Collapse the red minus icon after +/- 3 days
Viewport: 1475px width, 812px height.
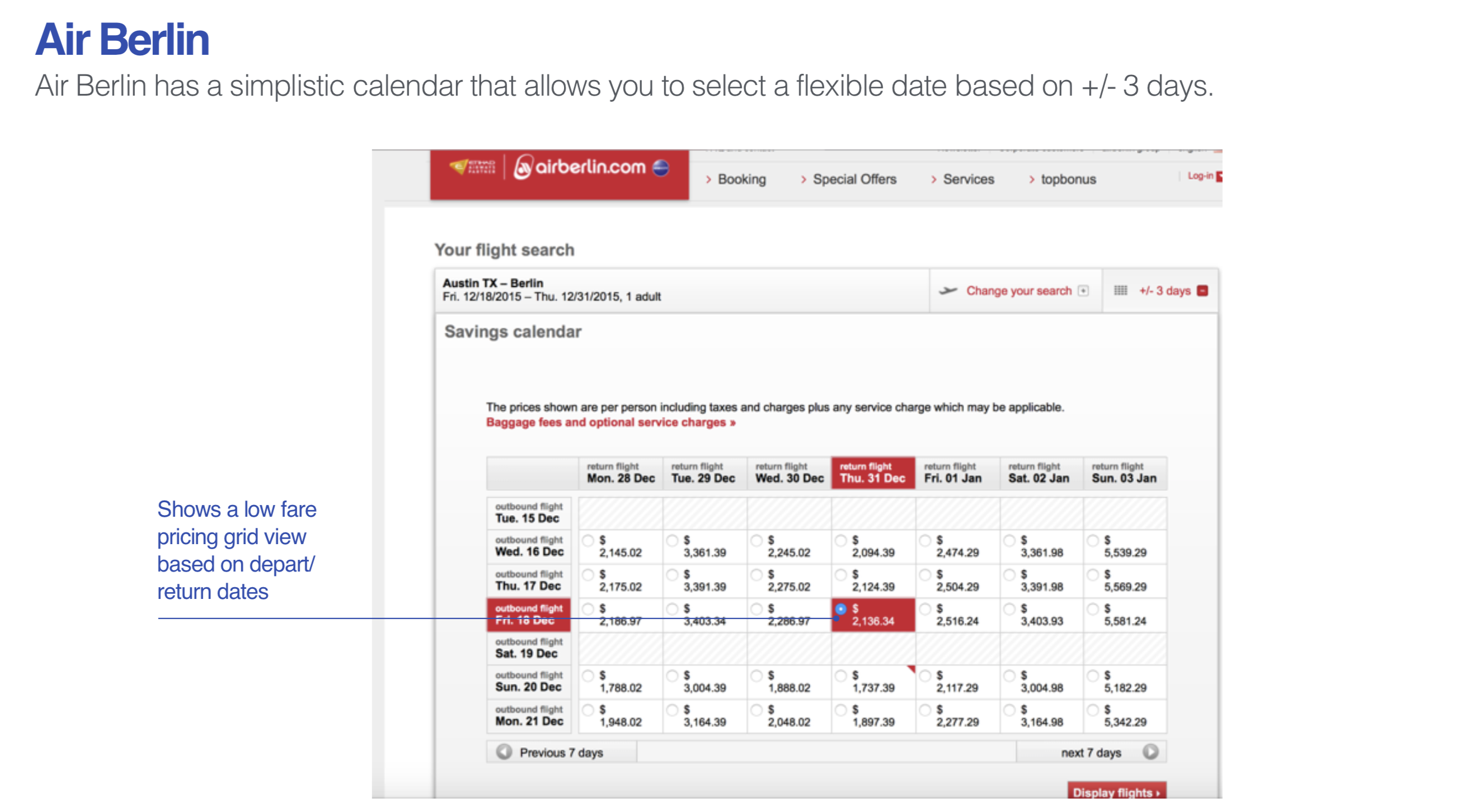[1202, 291]
